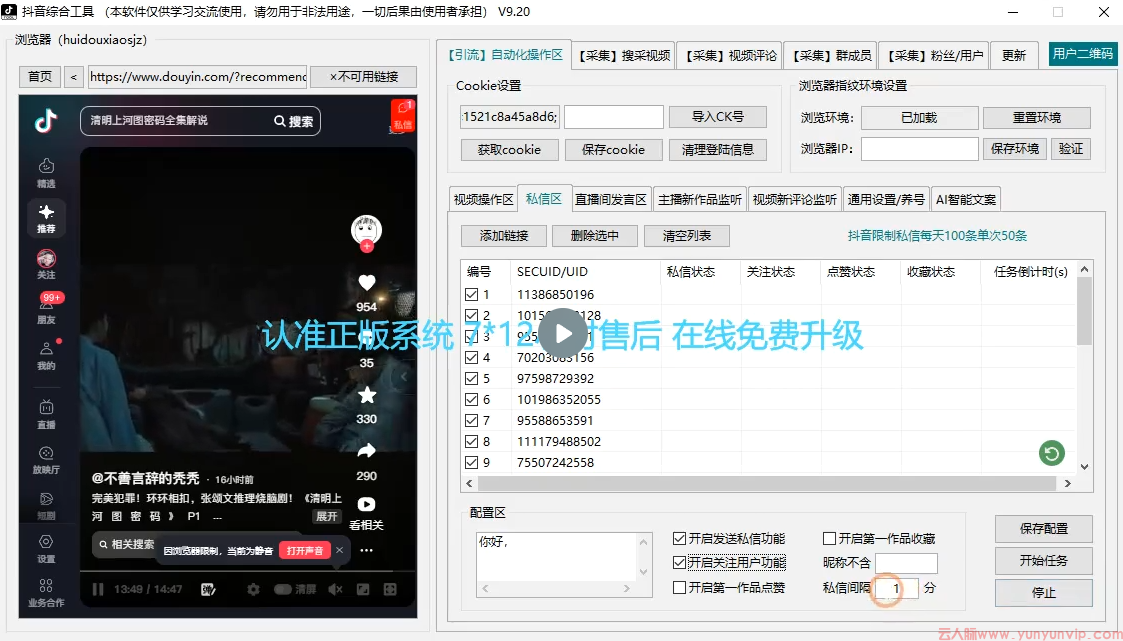Open the player settings gear

[x=254, y=589]
